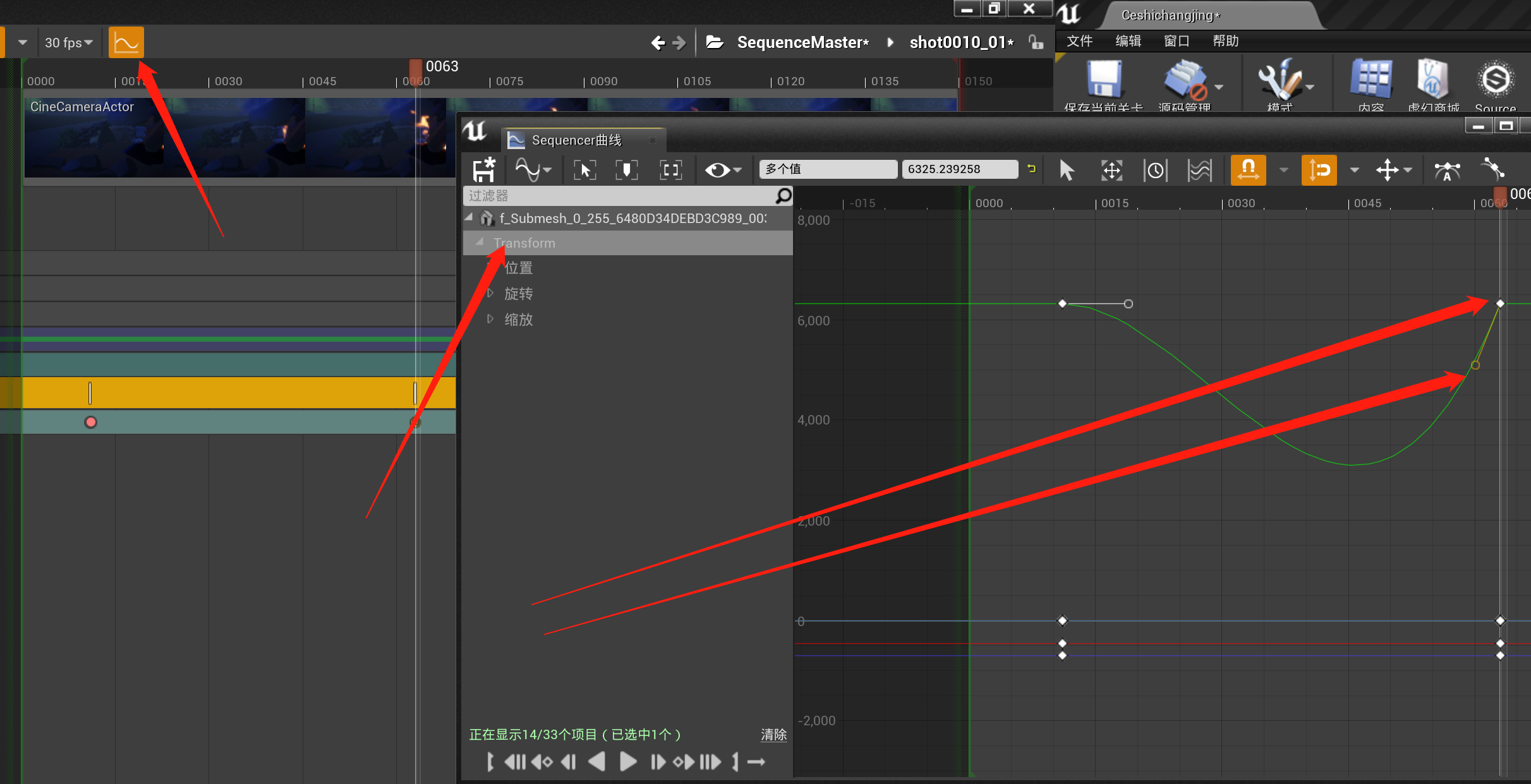Click the 清除 button to clear filters

pos(773,734)
